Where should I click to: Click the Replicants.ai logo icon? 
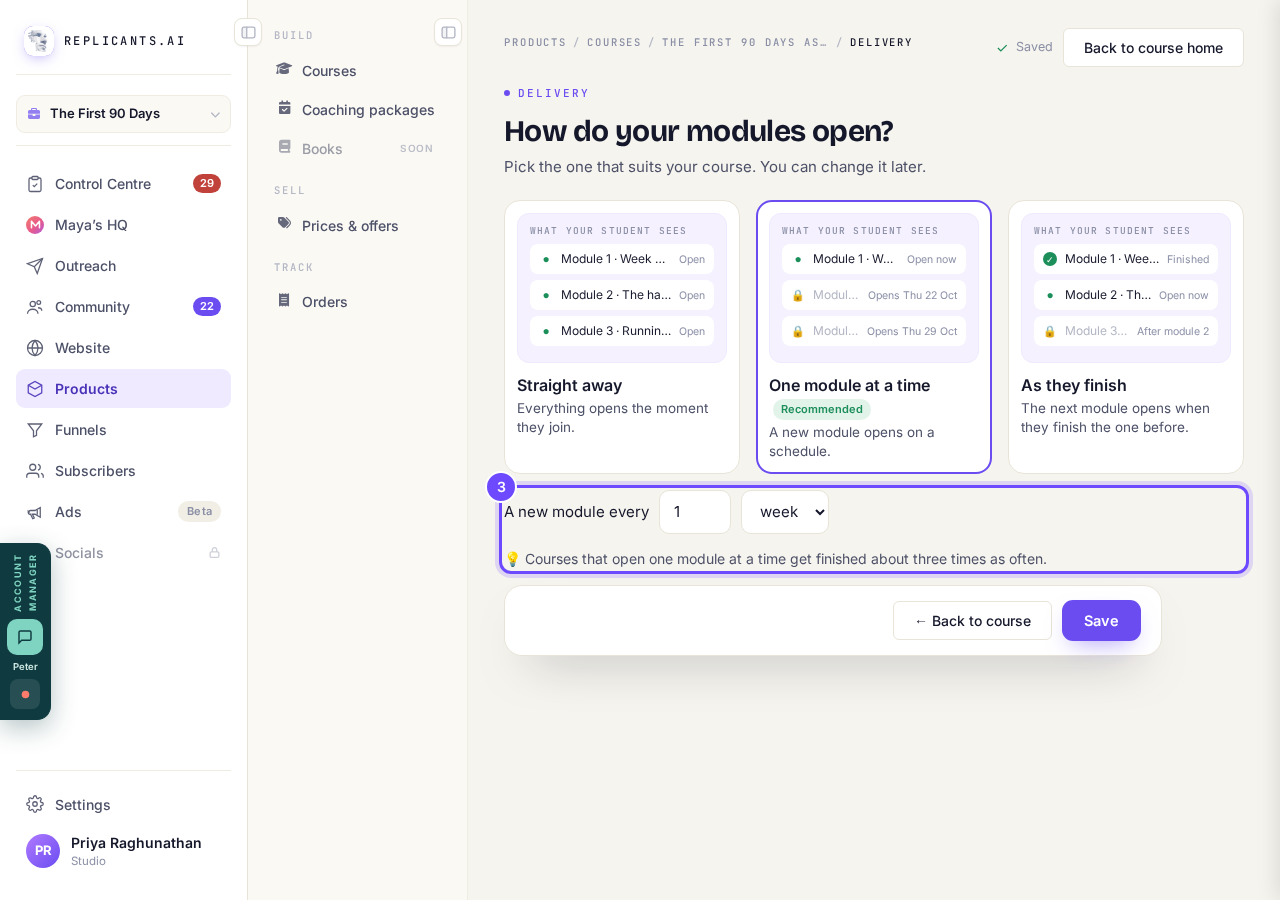click(x=39, y=41)
